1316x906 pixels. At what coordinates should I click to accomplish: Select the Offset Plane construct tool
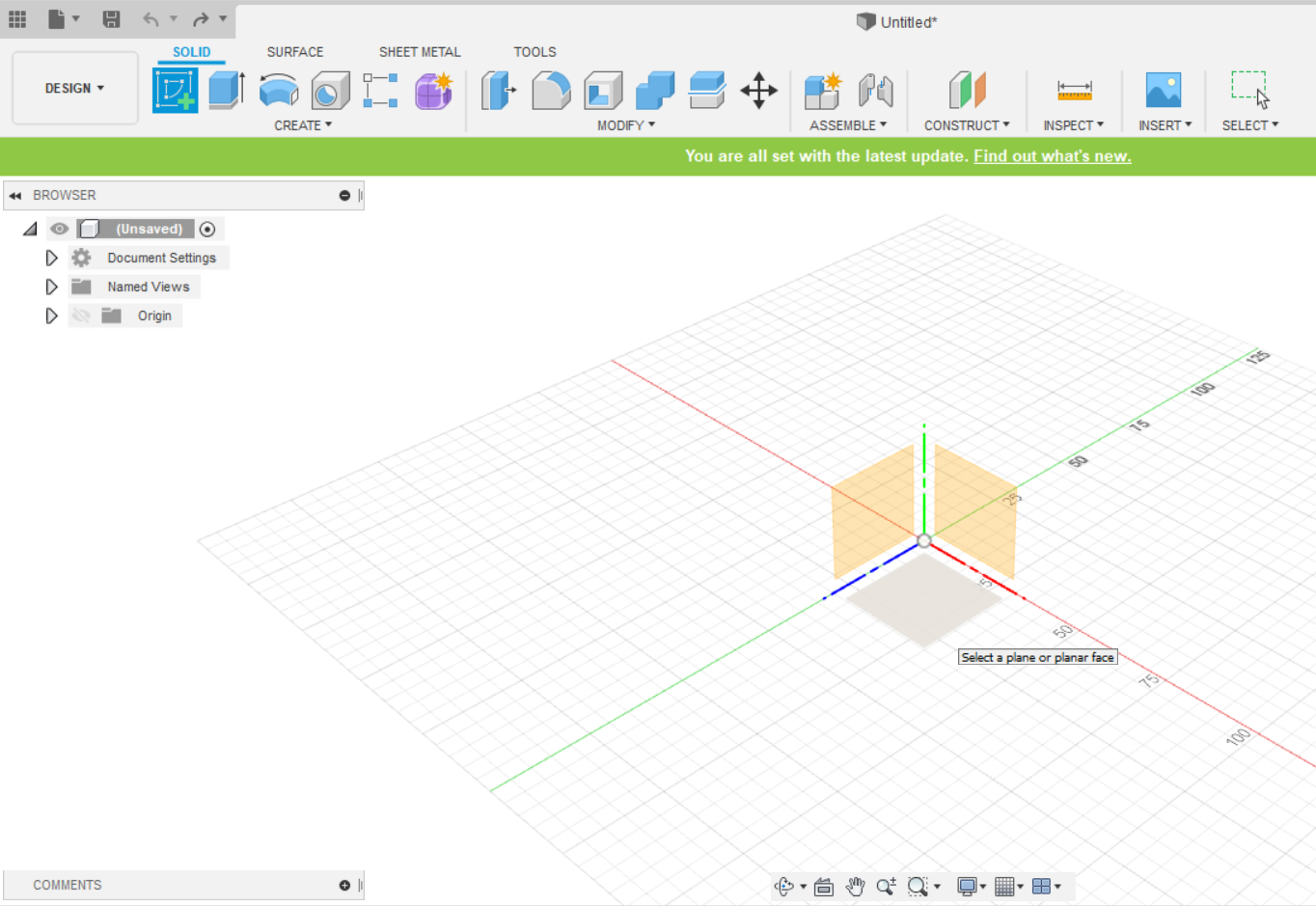pos(967,91)
